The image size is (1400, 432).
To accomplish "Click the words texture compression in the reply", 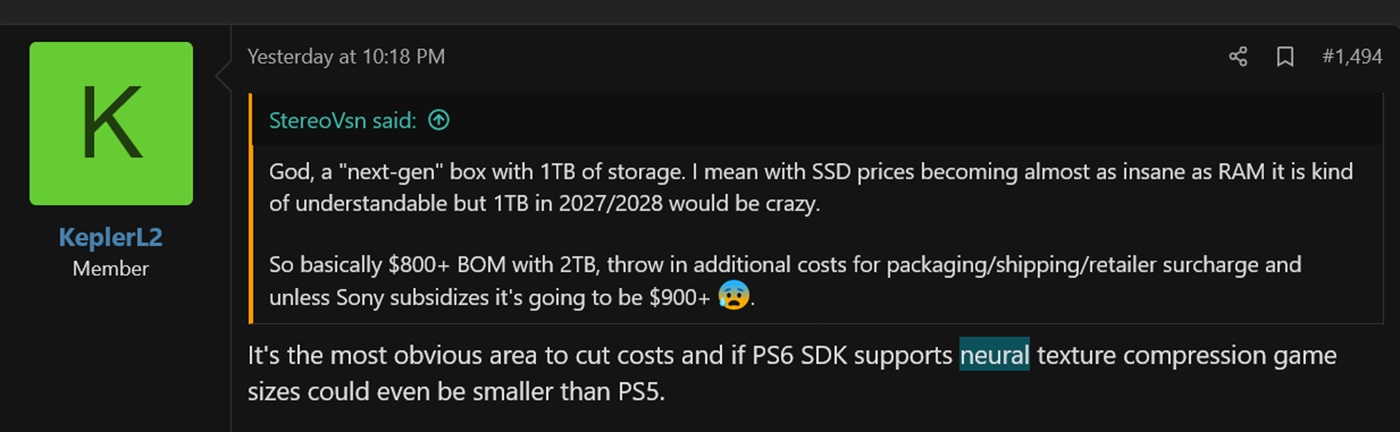I will [1151, 355].
